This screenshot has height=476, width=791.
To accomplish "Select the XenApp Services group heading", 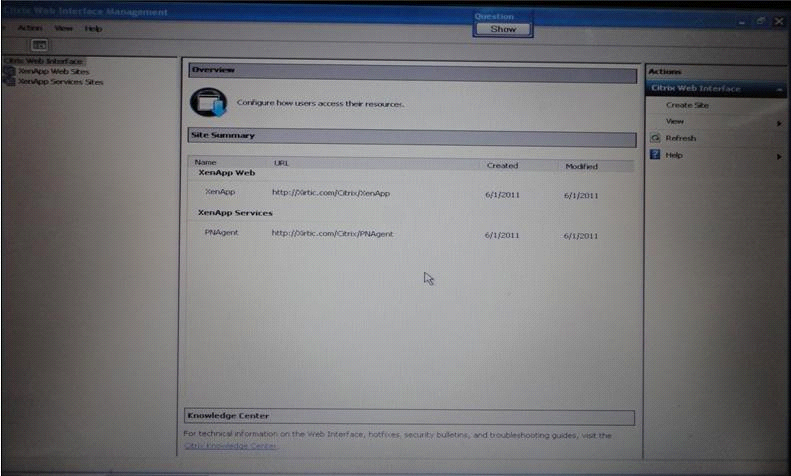I will click(235, 213).
